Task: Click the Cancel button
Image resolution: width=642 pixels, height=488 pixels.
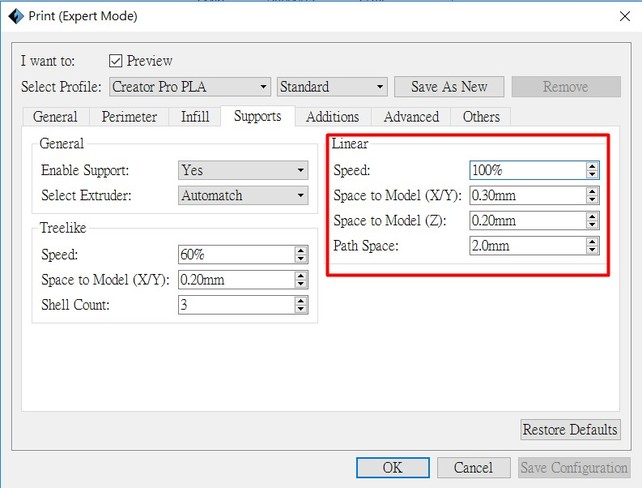Action: click(473, 468)
